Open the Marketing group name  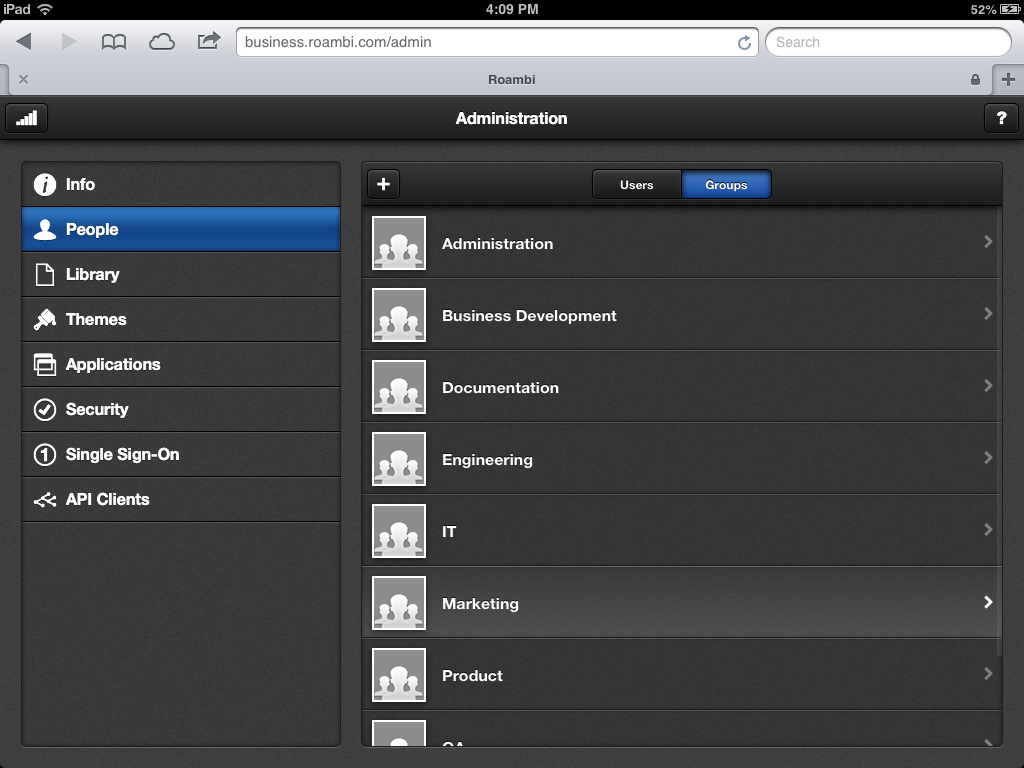[480, 604]
